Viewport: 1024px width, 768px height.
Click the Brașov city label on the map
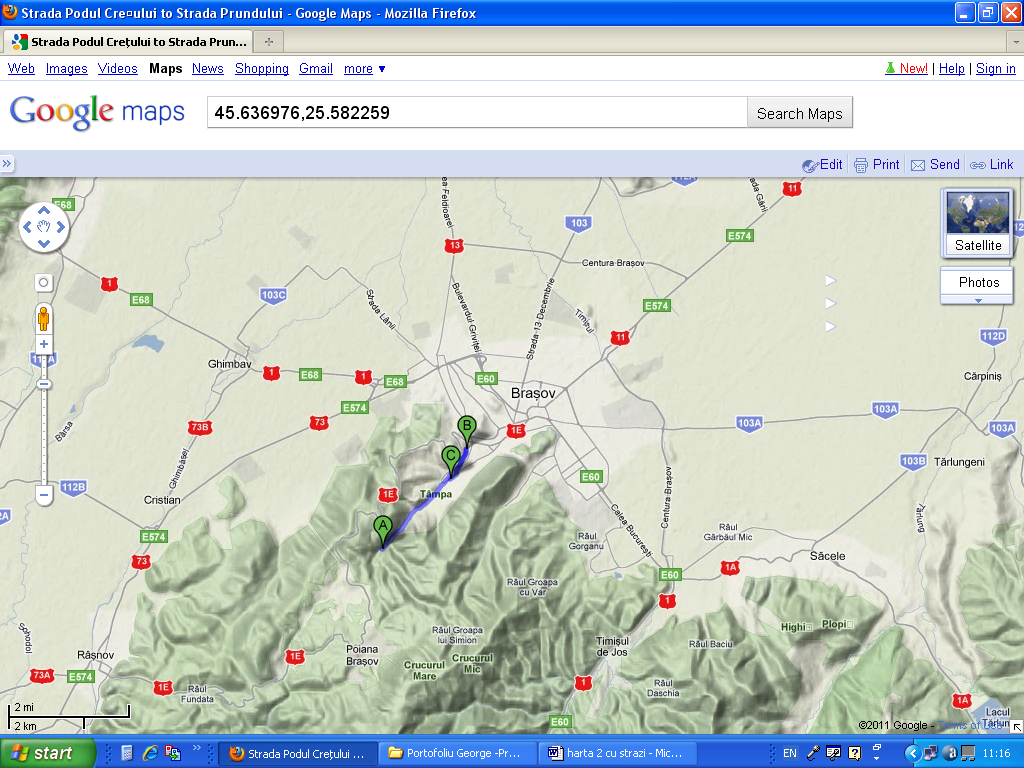(x=533, y=393)
